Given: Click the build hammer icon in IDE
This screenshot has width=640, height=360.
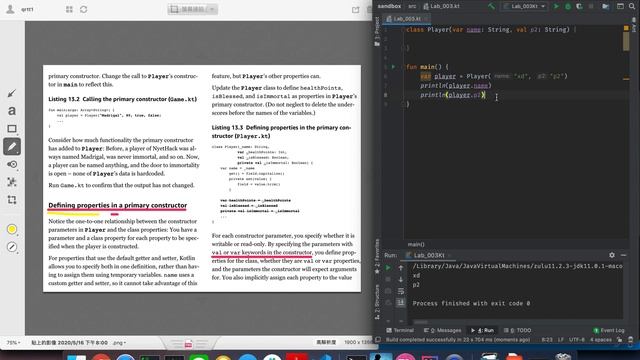Looking at the screenshot, I should pyautogui.click(x=491, y=6).
